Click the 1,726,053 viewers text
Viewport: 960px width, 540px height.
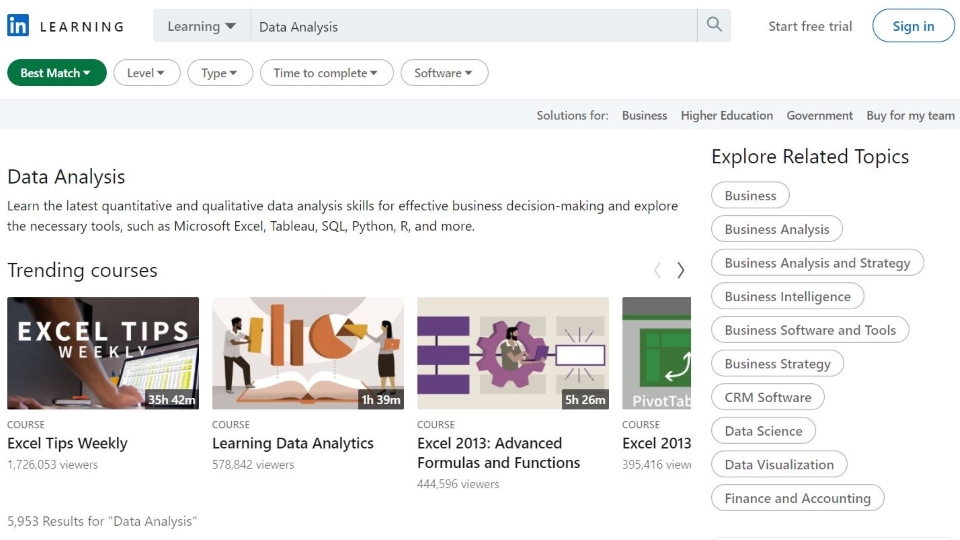pyautogui.click(x=53, y=465)
